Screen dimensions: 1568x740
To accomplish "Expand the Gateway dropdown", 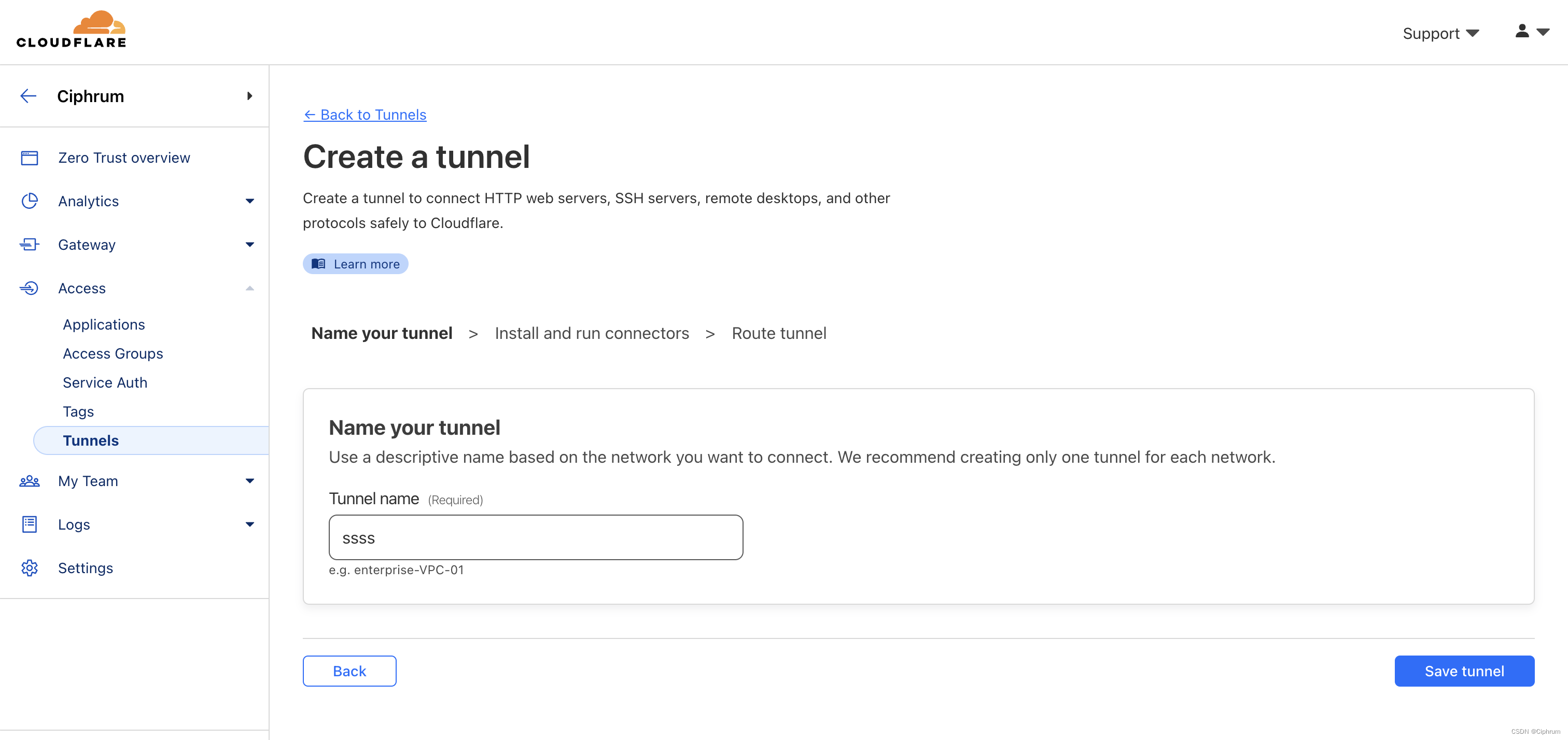I will click(249, 244).
